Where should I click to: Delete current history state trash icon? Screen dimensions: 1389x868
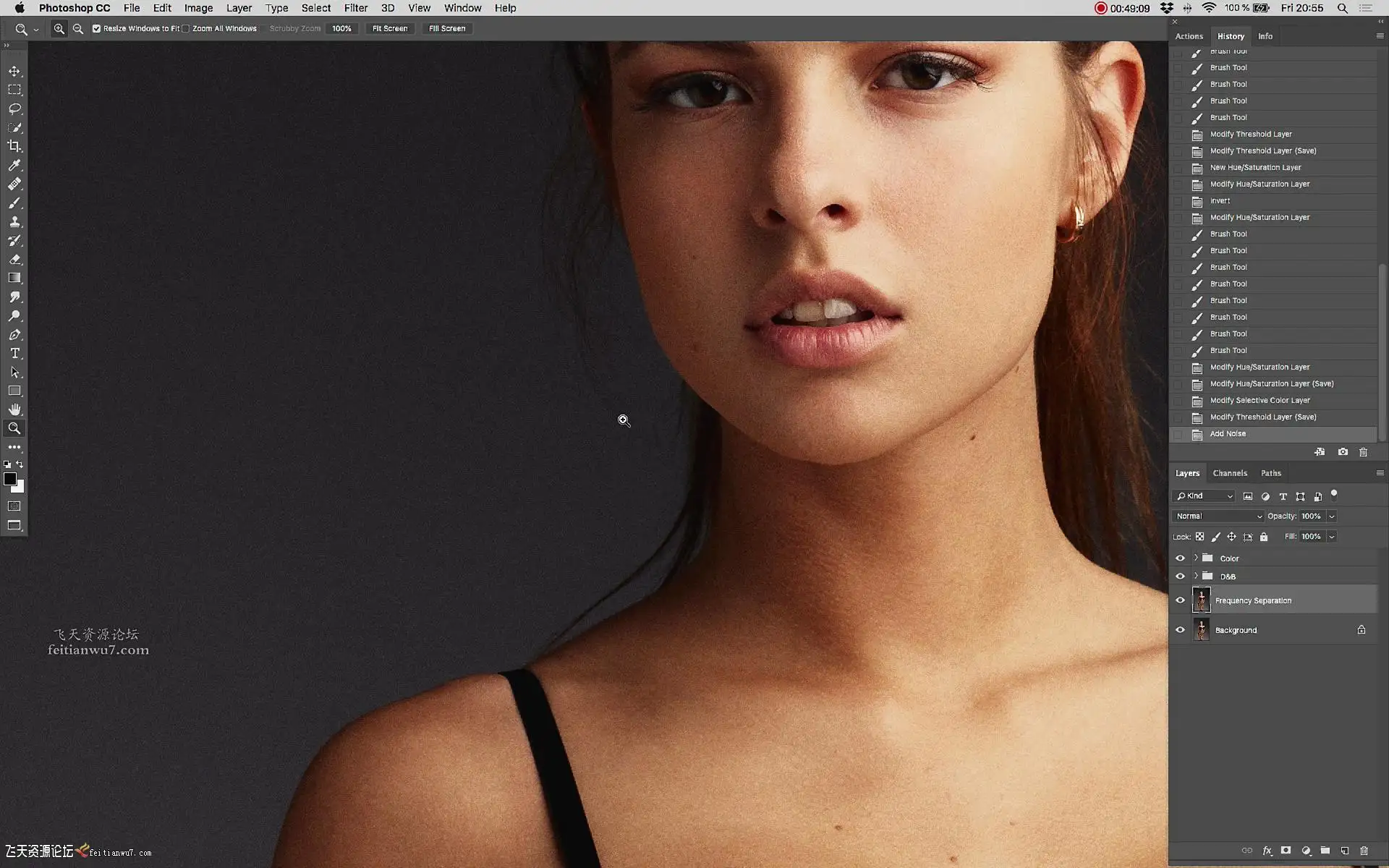point(1364,452)
